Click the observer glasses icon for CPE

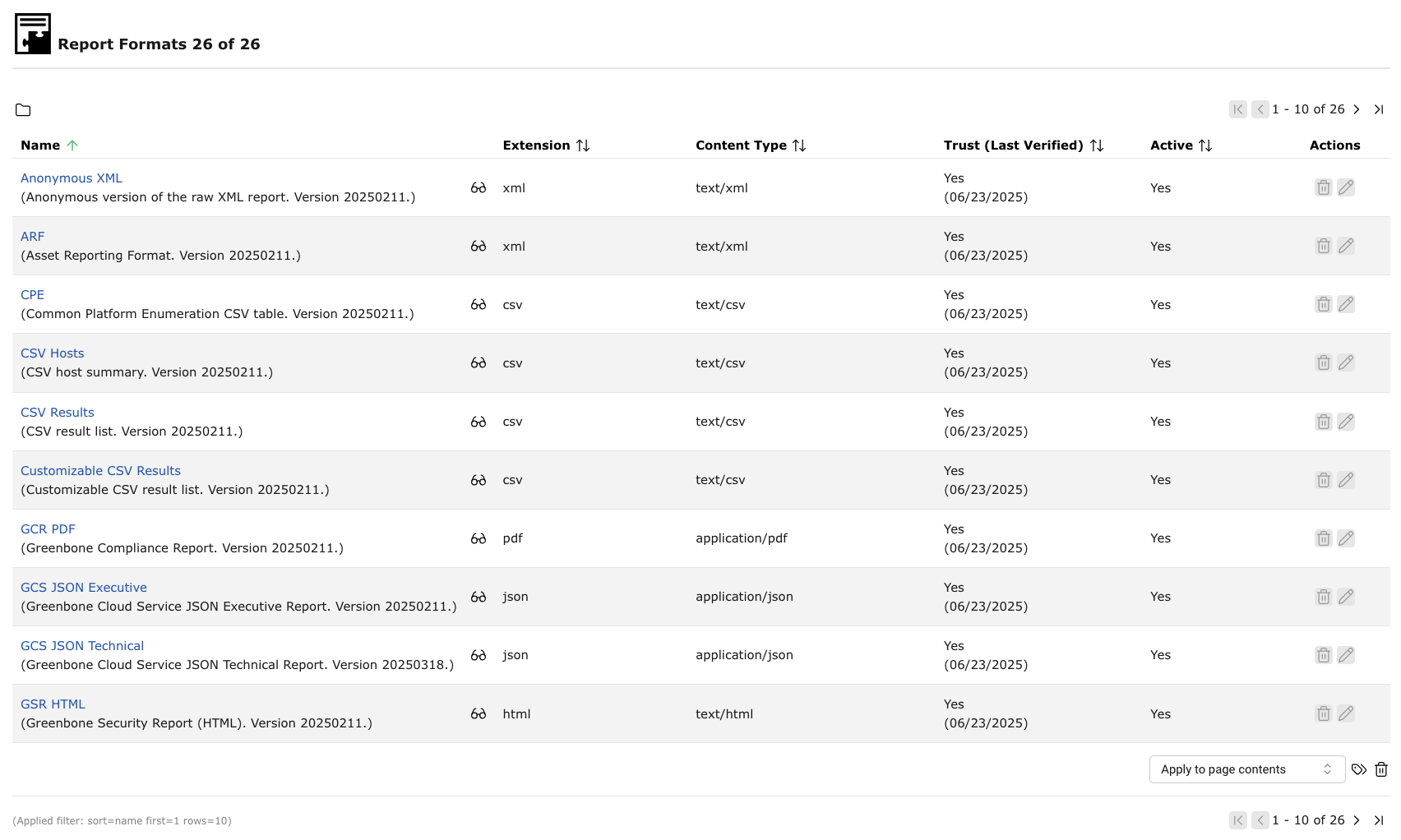point(479,305)
